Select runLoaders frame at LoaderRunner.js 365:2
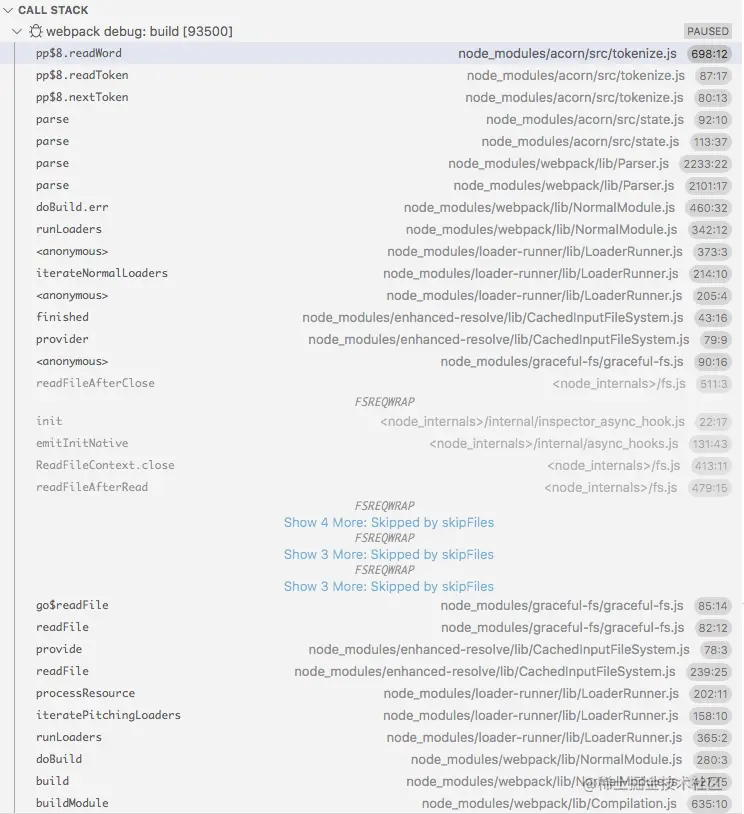Viewport: 744px width, 814px height. (x=372, y=737)
